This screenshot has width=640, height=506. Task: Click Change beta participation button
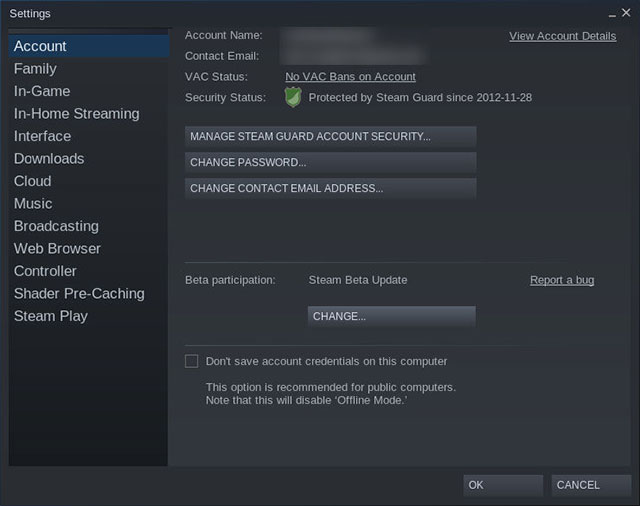pos(392,316)
